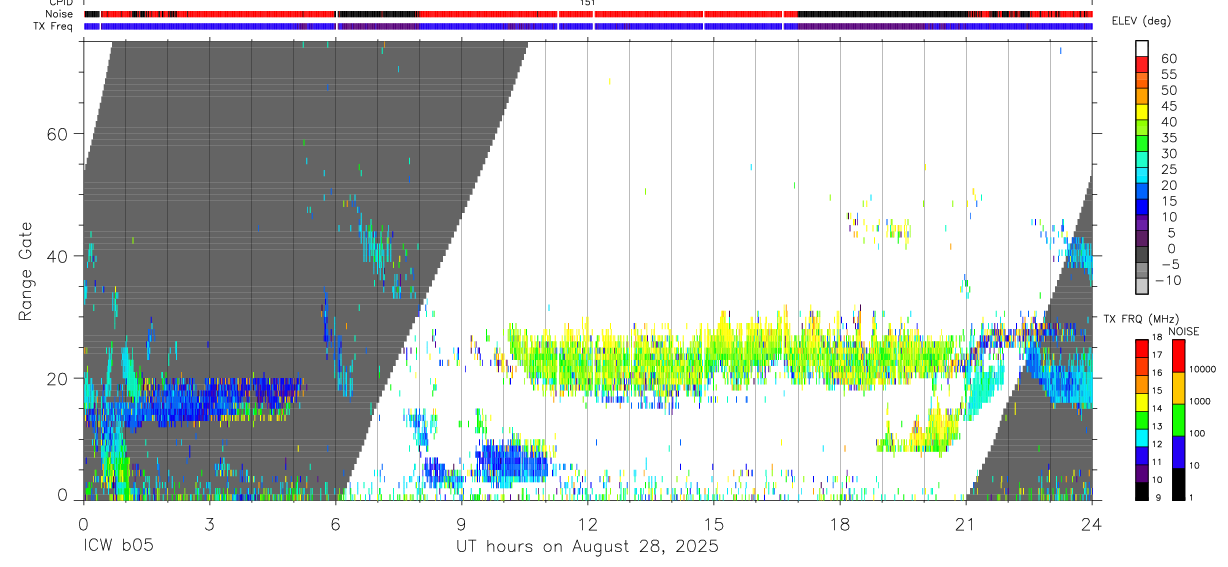Click the 40 tick label on the Range Gate axis

click(57, 256)
